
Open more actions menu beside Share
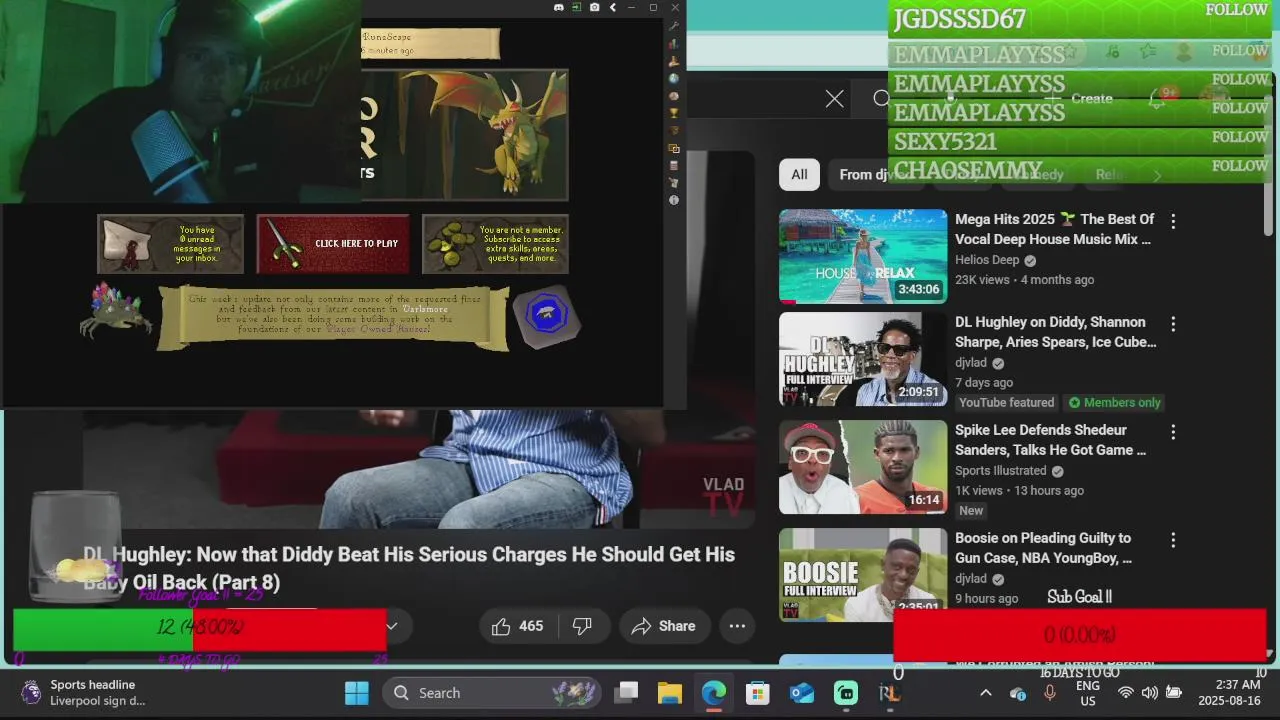(x=737, y=626)
